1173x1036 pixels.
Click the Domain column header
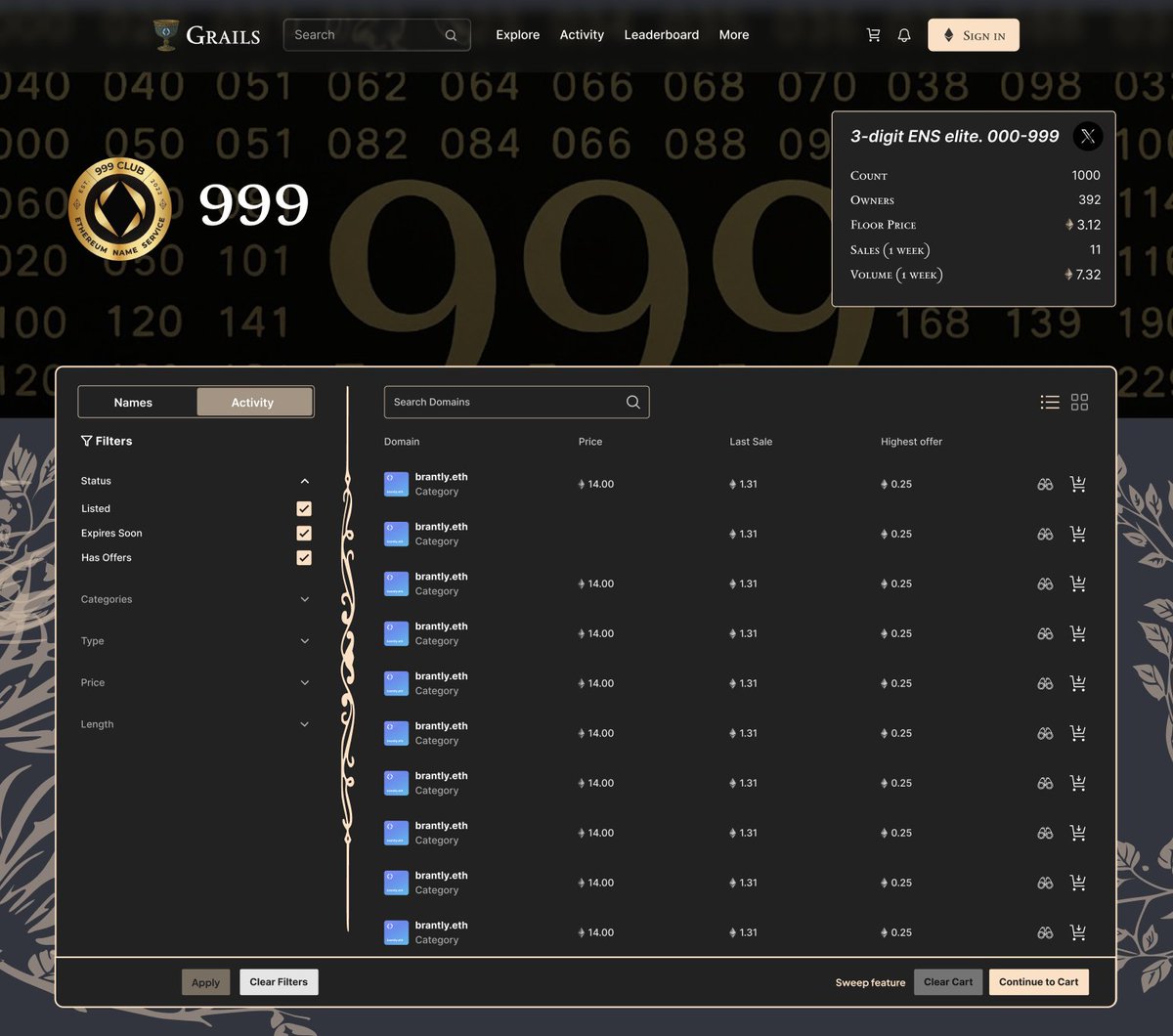[402, 442]
